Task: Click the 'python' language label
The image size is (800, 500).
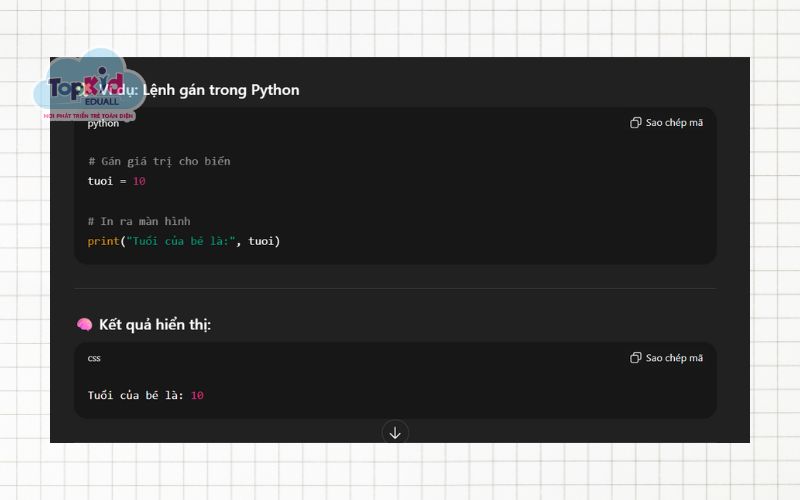Action: (x=103, y=124)
